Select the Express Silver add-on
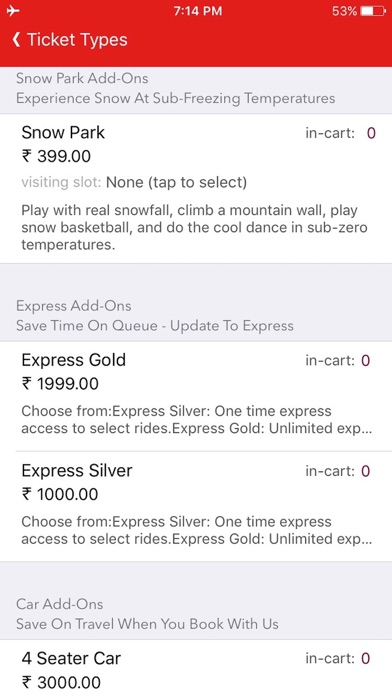Screen dimensions: 392x696 [x=196, y=506]
